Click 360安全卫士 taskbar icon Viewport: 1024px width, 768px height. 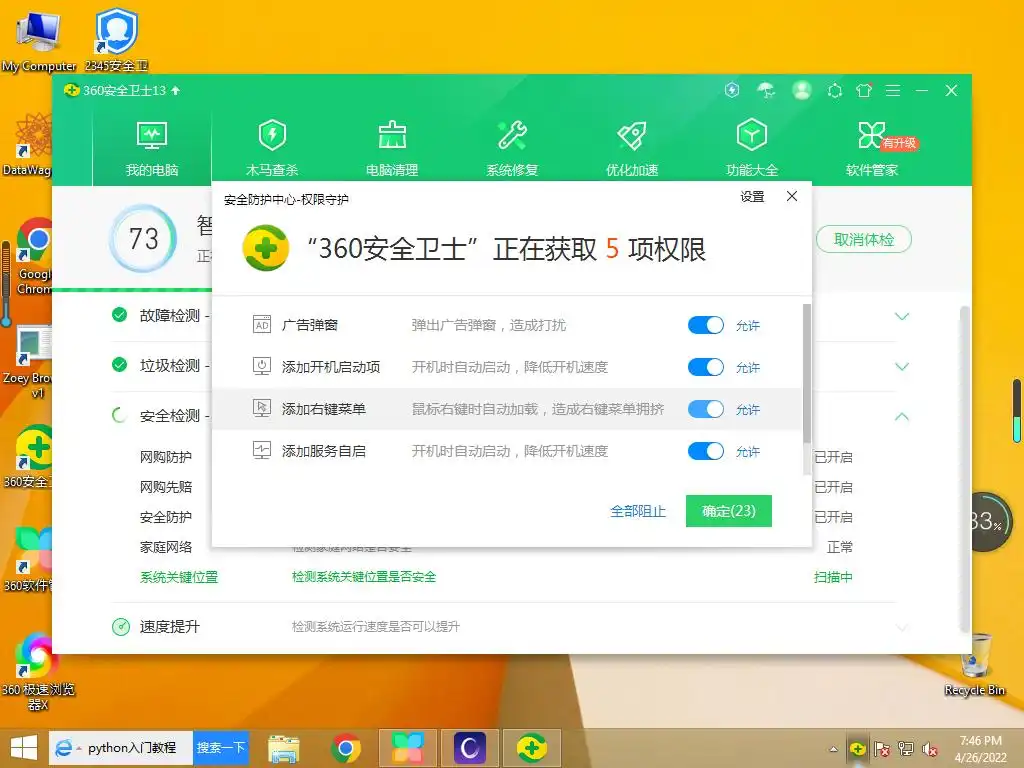[532, 748]
